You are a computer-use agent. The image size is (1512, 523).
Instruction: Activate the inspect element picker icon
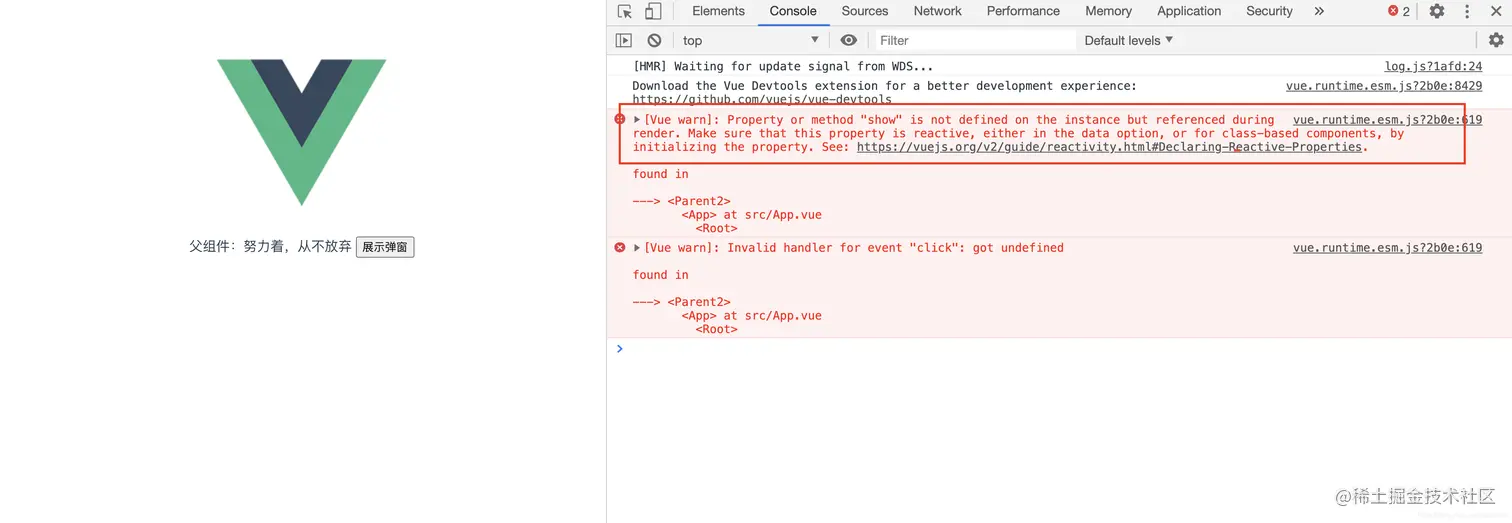point(625,11)
